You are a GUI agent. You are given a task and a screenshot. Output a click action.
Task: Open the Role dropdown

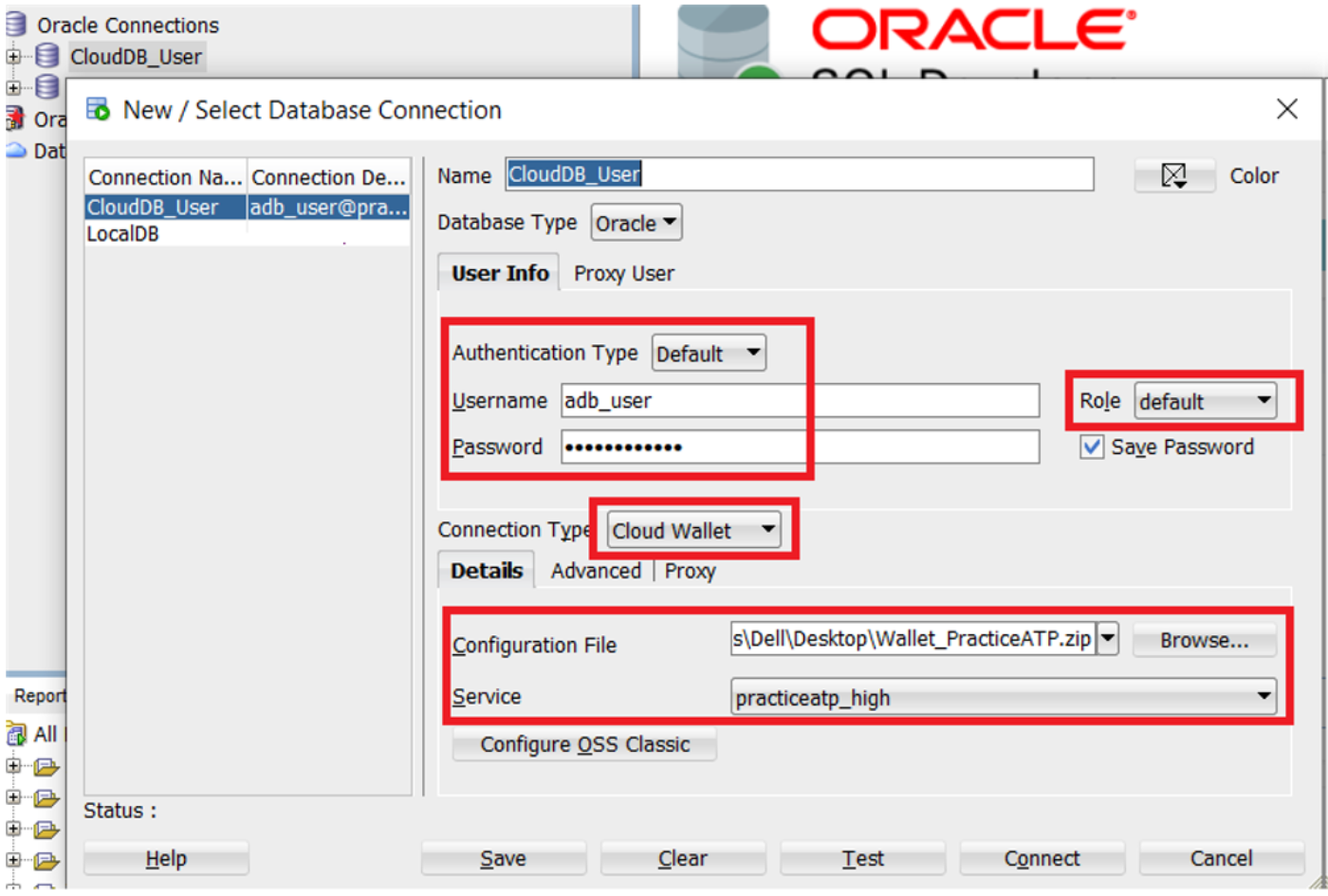click(1205, 401)
